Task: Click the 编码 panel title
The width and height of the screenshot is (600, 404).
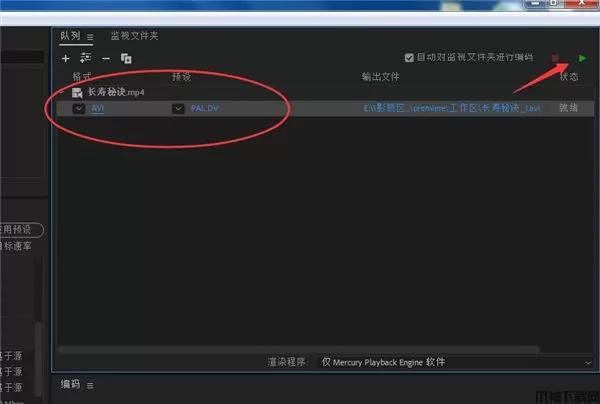Action: [70, 384]
